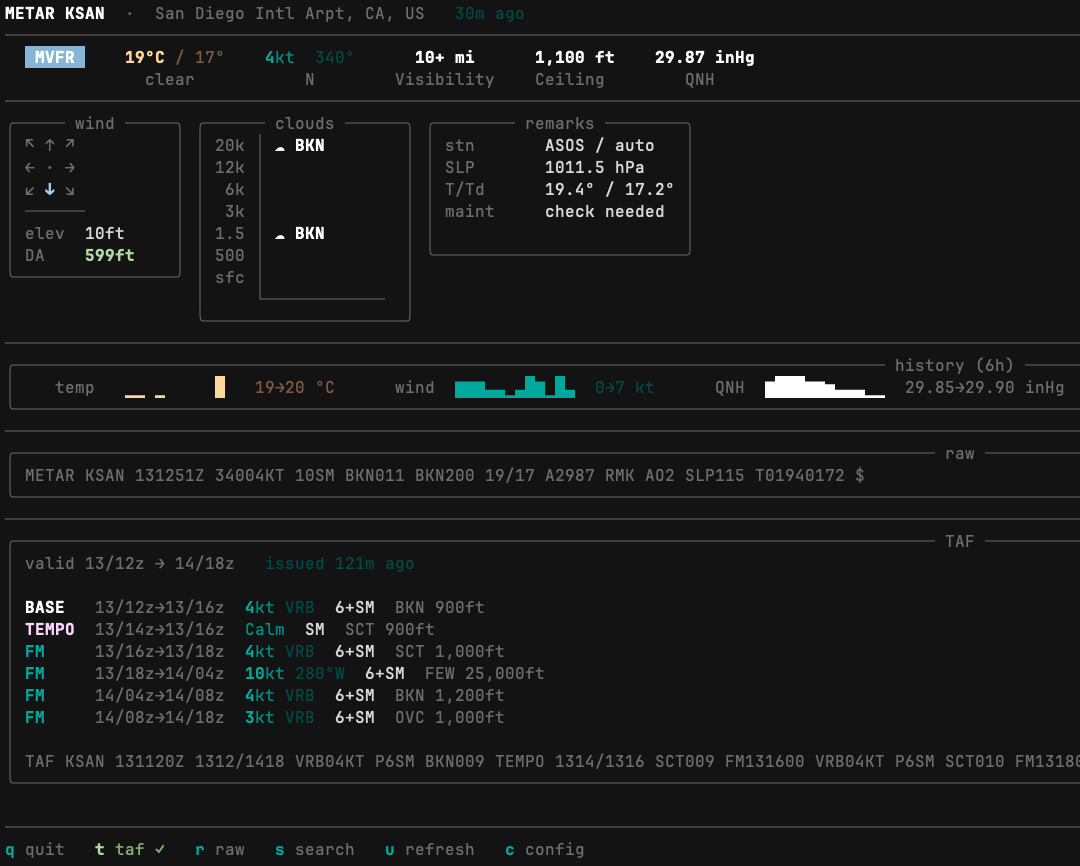The height and width of the screenshot is (866, 1080).
Task: Click the raw TAF KSAN text line
Action: point(552,761)
